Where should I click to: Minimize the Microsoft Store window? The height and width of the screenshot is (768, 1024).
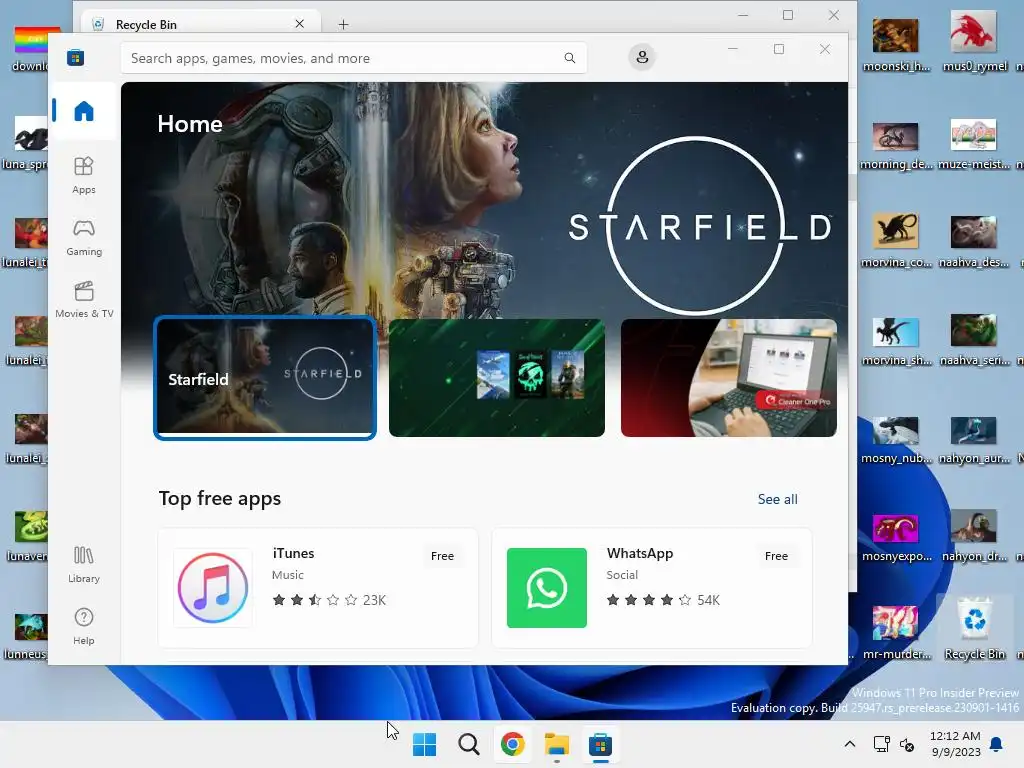coord(733,50)
